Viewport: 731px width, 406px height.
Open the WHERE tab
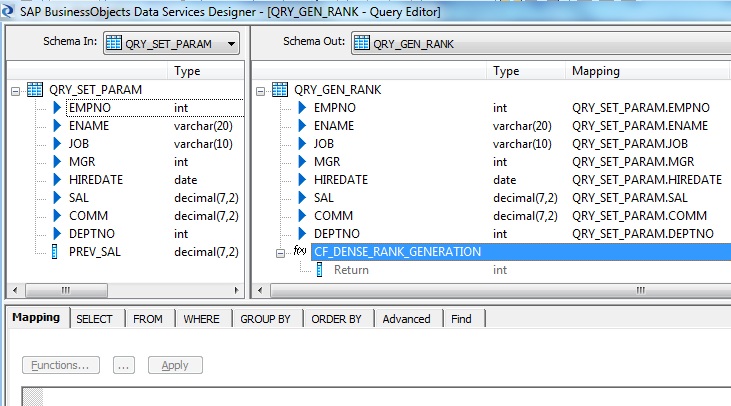(201, 319)
